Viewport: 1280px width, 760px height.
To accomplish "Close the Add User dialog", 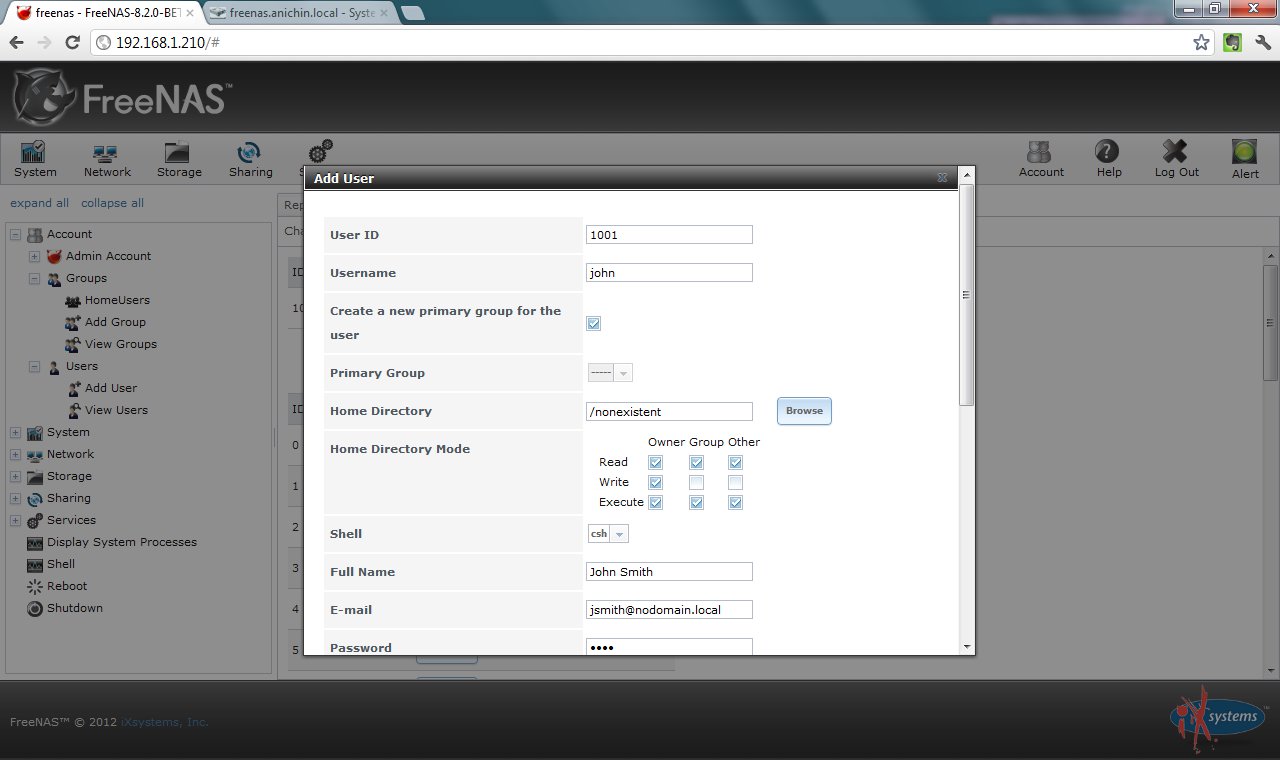I will [942, 178].
